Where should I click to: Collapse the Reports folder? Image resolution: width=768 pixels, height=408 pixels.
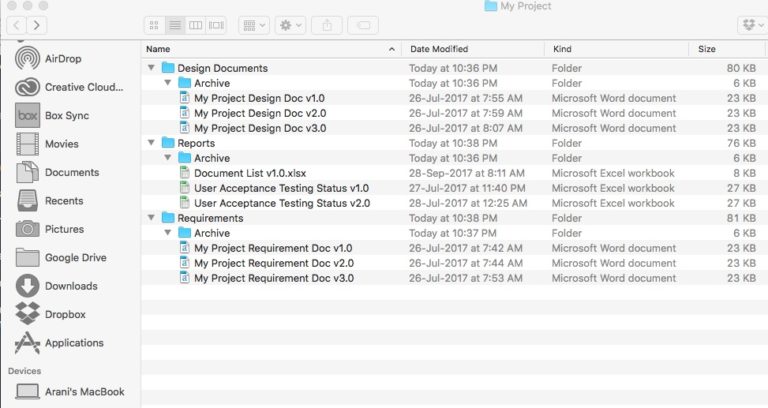(151, 143)
